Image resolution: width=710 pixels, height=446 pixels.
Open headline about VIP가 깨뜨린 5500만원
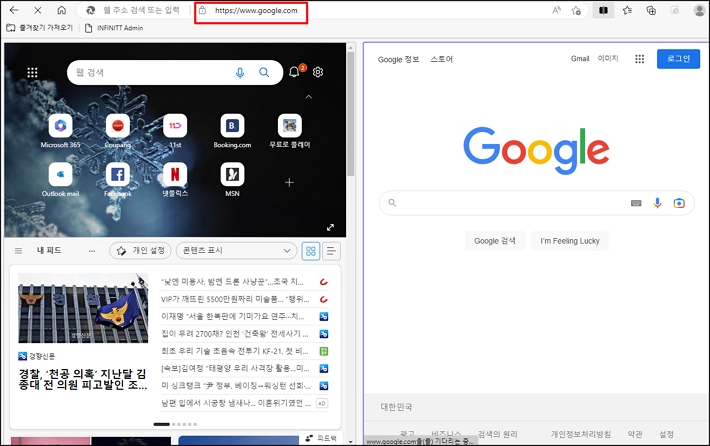click(x=235, y=299)
